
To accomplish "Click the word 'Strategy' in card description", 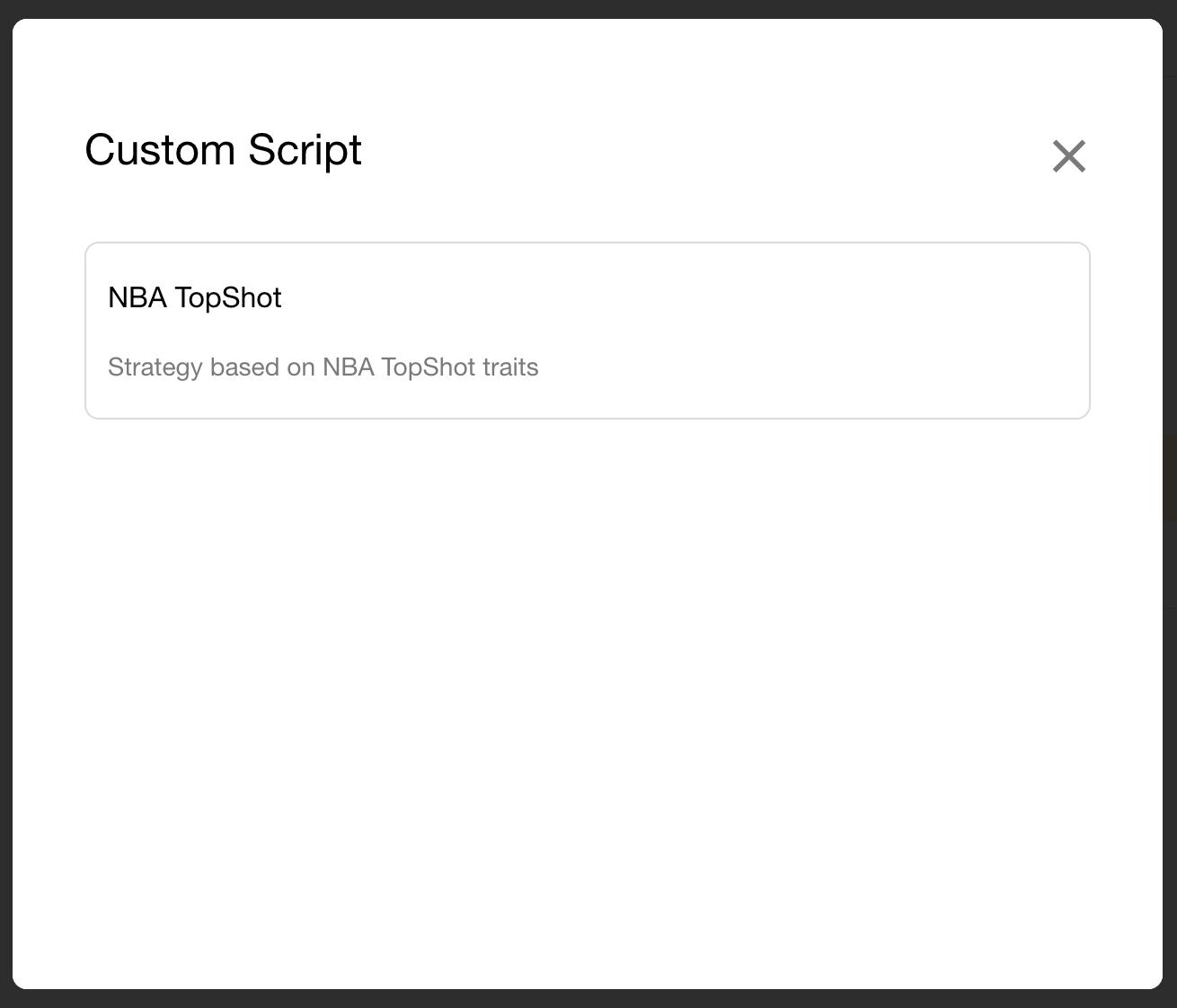I will (155, 367).
